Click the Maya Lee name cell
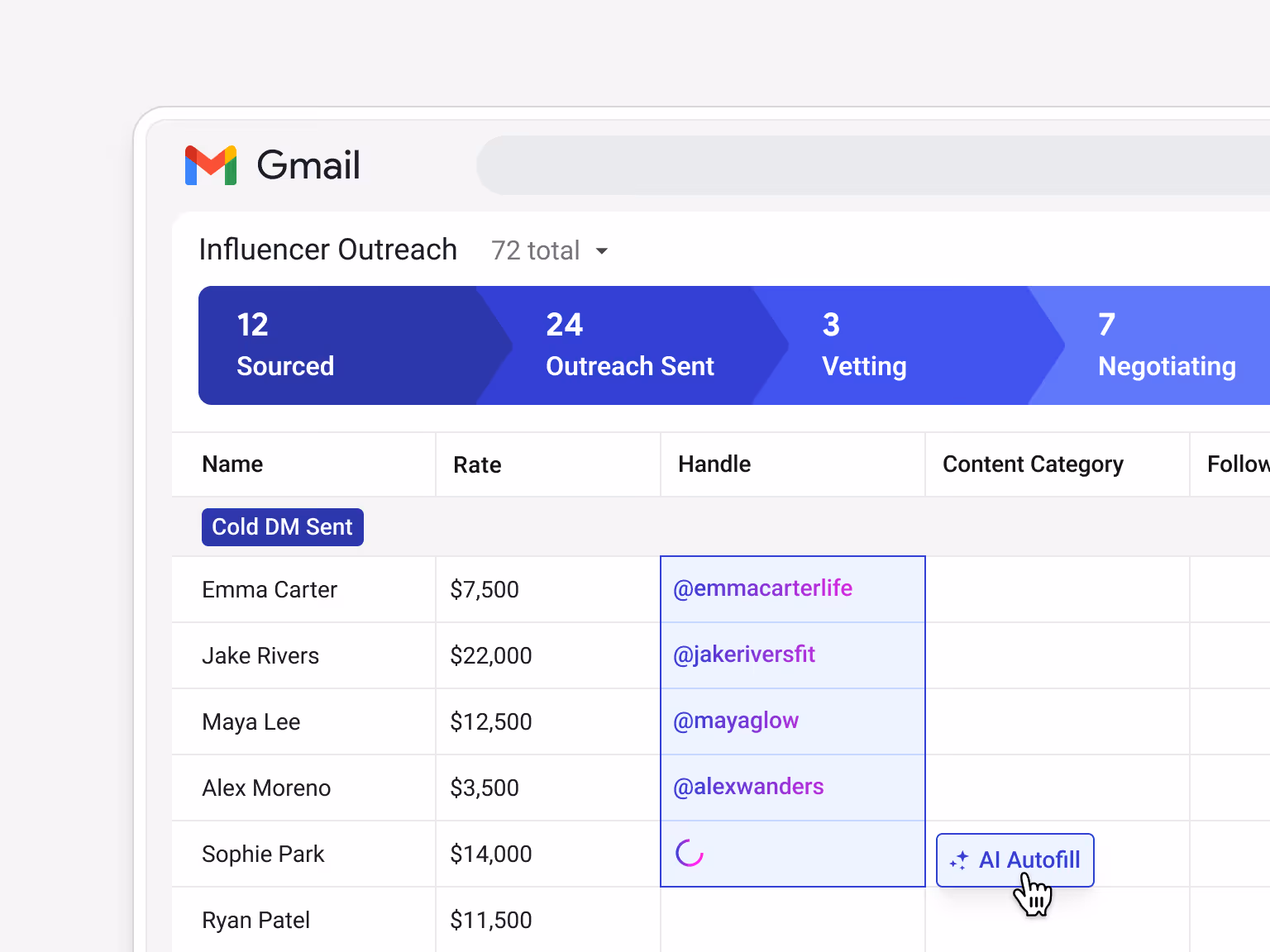Image resolution: width=1270 pixels, height=952 pixels. pos(303,721)
